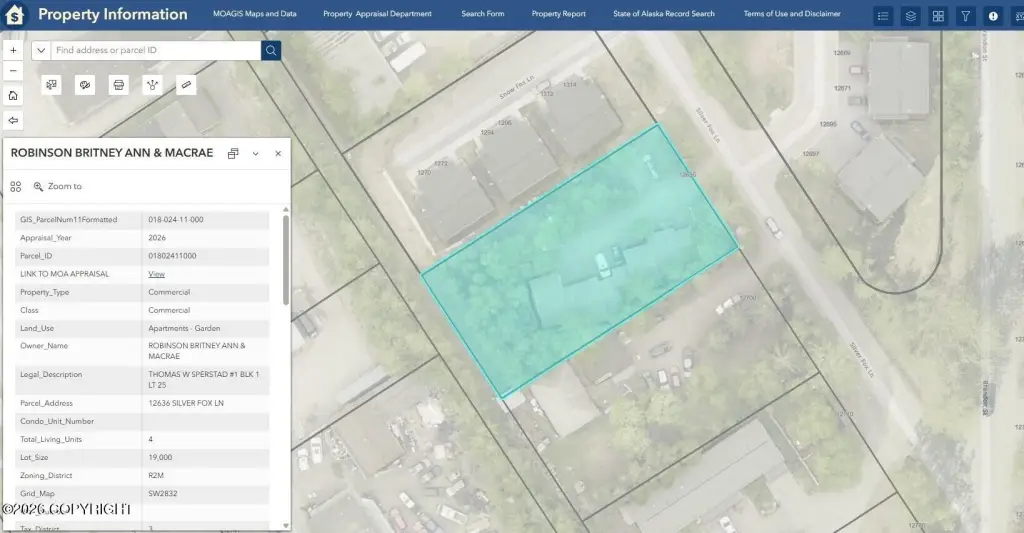This screenshot has height=533, width=1024.
Task: Expand the search source dropdown arrow
Action: coord(41,50)
